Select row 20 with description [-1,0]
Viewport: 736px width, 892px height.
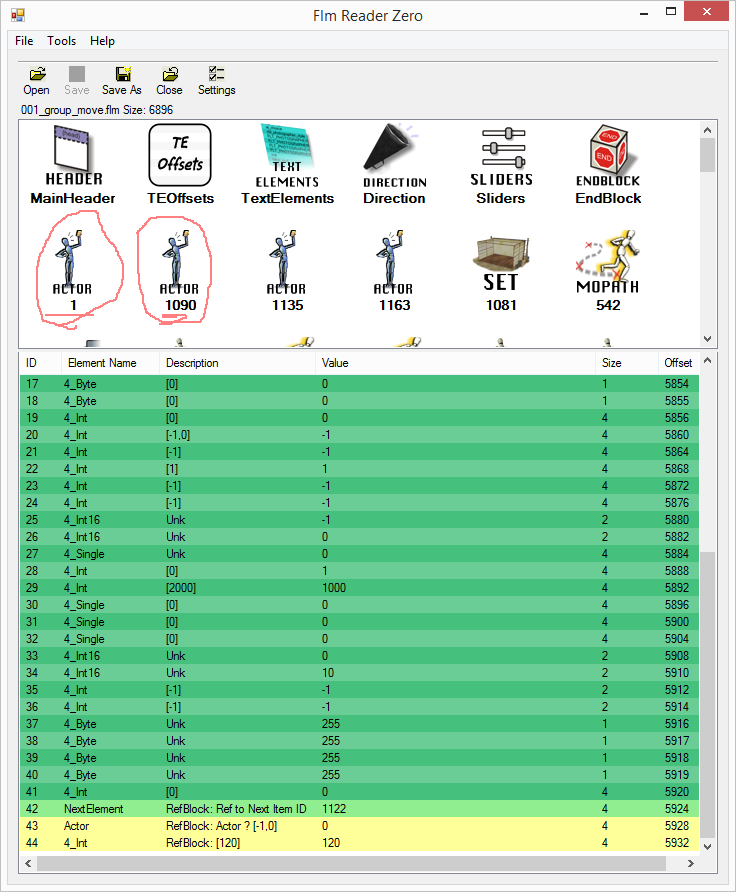(359, 435)
